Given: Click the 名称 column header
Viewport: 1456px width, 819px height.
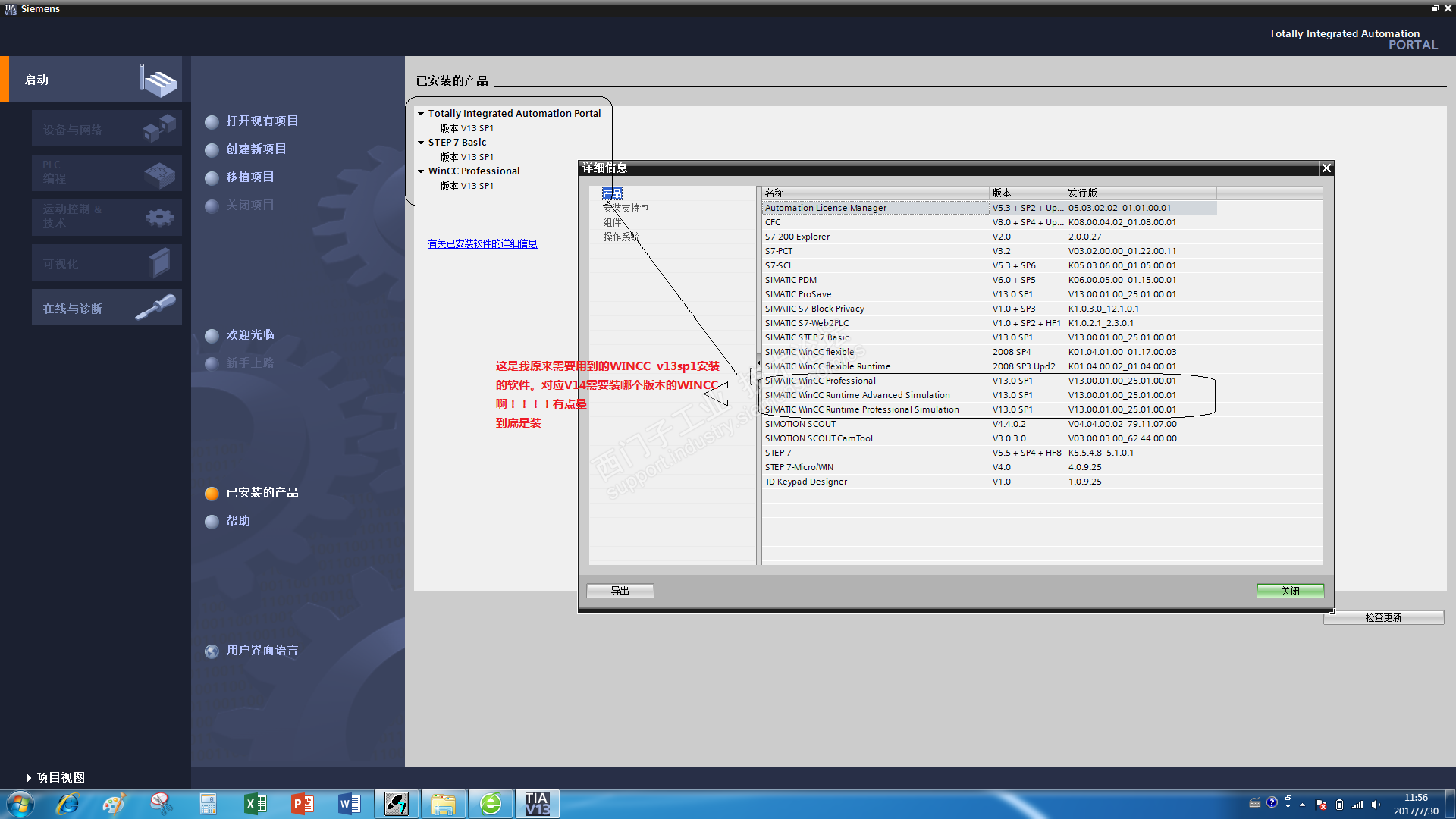Looking at the screenshot, I should click(874, 193).
